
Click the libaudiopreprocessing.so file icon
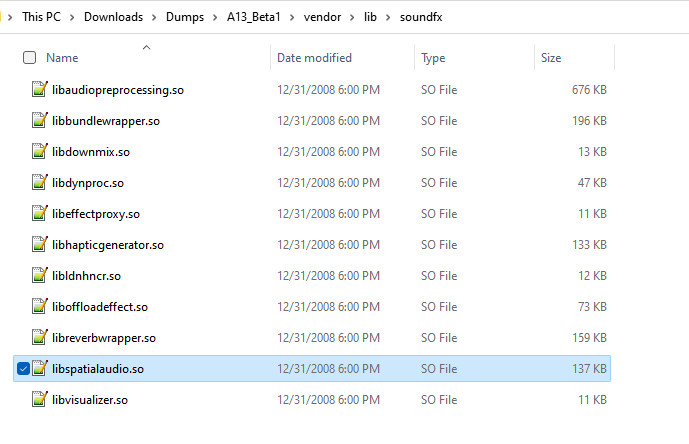tap(40, 89)
